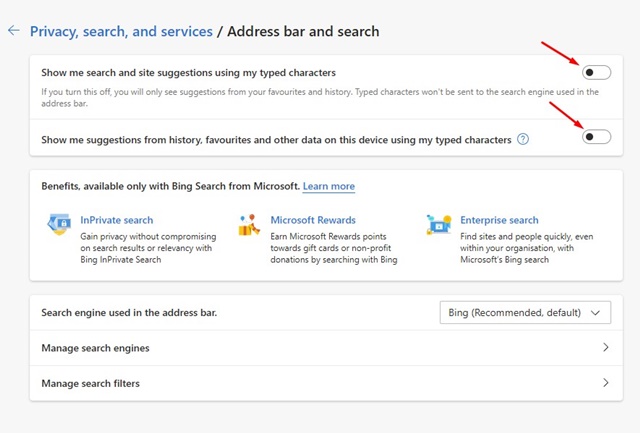Click the 'Benefits, available only with Bing' text
Viewport: 640px width, 433px height.
171,187
